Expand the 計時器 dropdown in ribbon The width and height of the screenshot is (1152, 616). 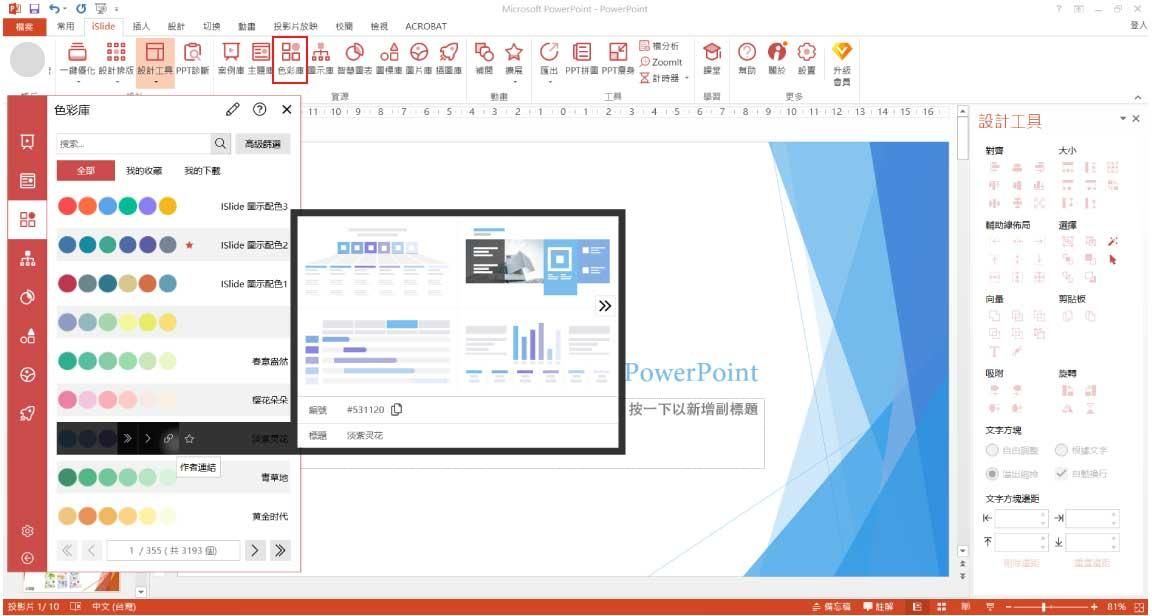coord(685,78)
